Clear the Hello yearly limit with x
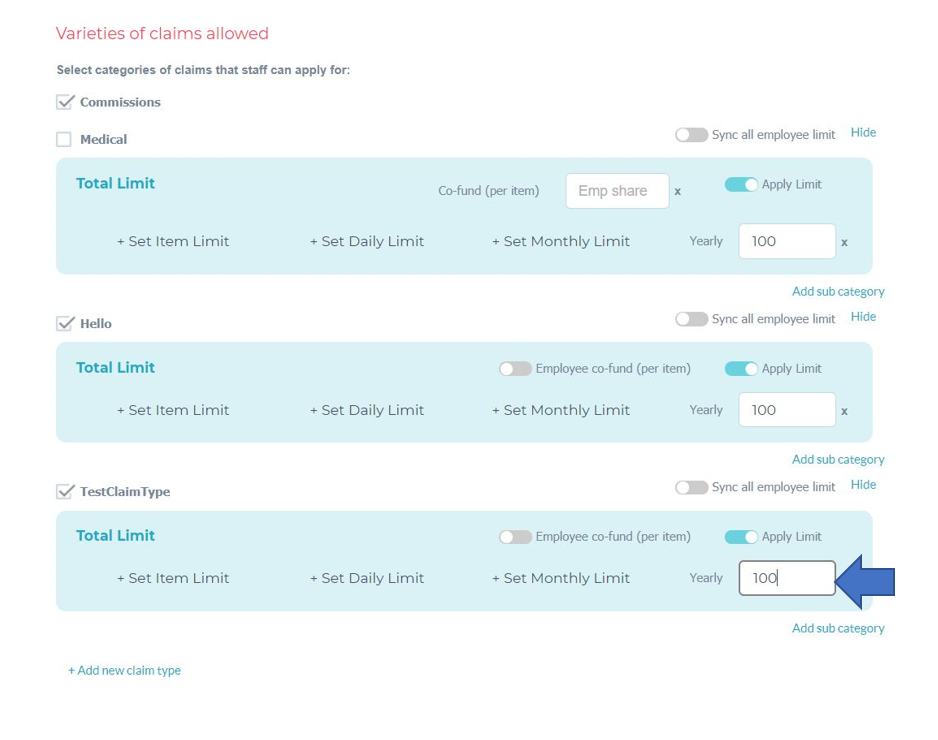 point(844,412)
